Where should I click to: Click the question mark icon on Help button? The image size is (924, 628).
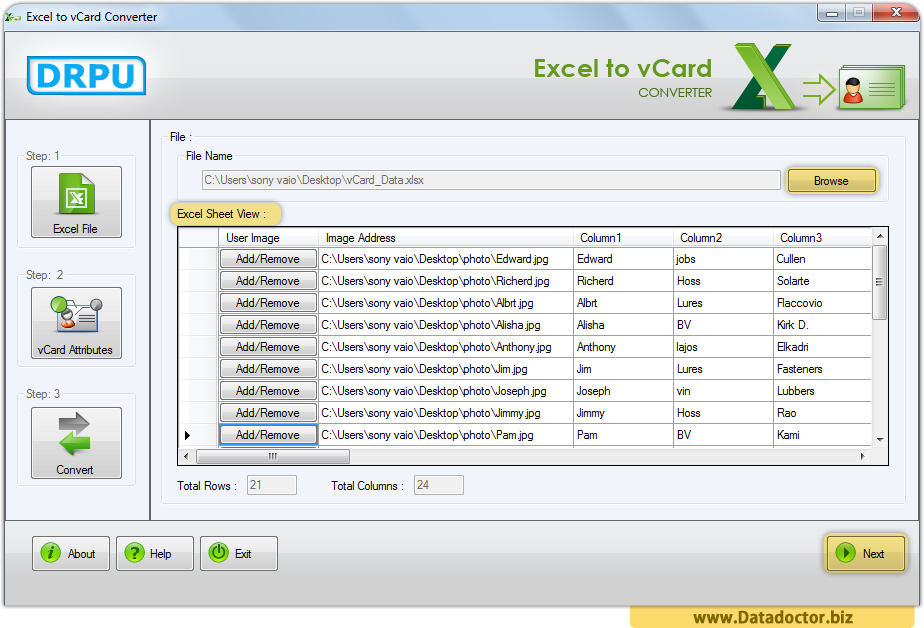pyautogui.click(x=133, y=553)
